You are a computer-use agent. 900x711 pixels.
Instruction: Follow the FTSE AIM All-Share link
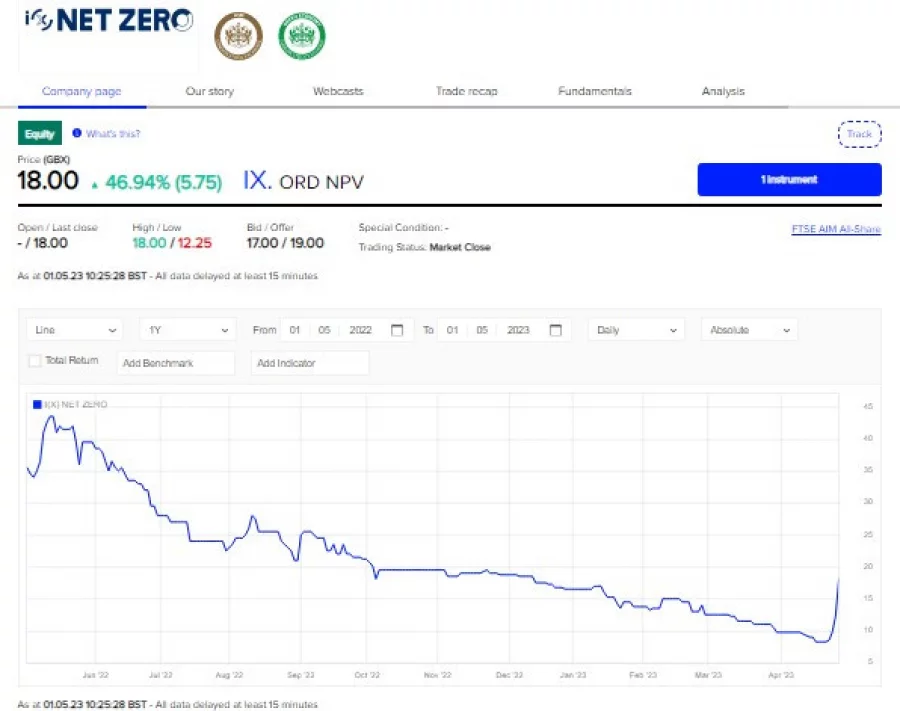pyautogui.click(x=836, y=229)
